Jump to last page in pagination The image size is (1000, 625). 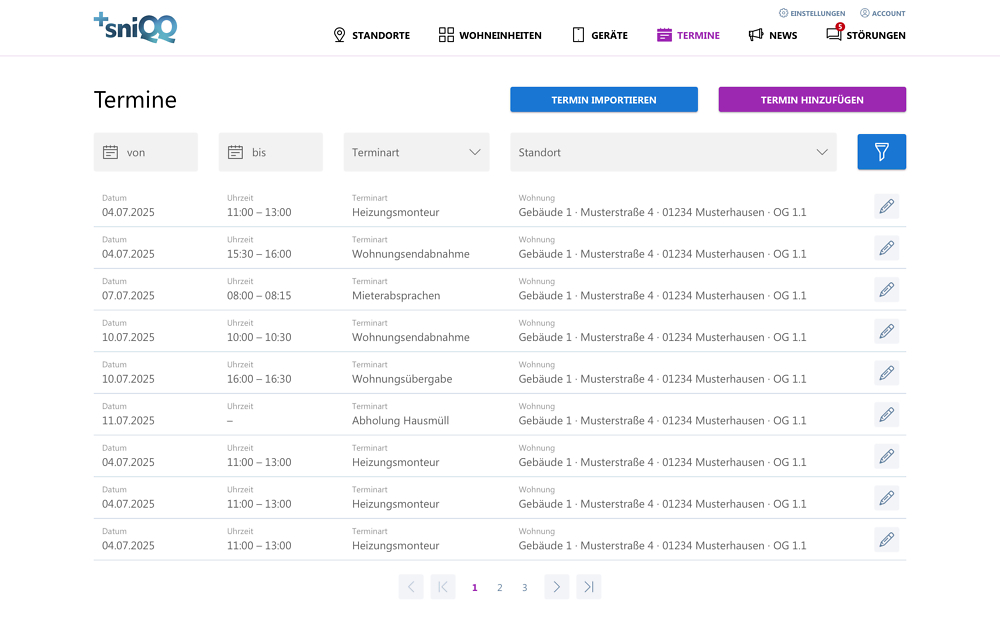pos(589,587)
